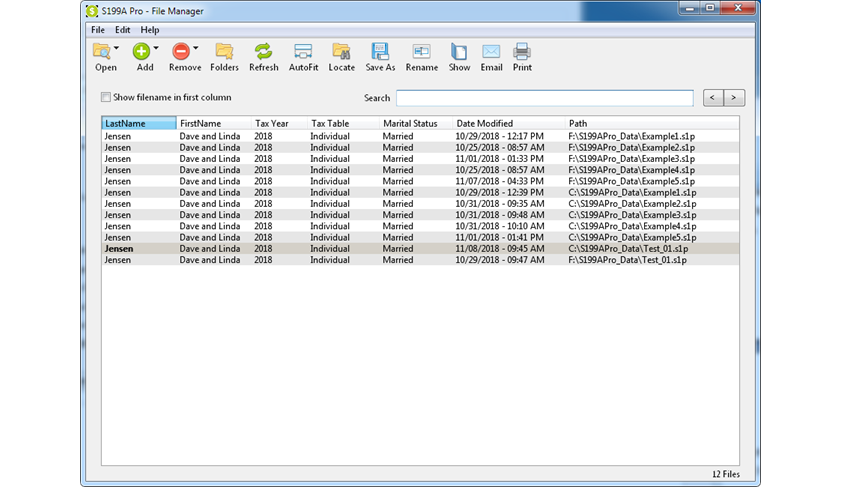Screen dimensions: 842x487
Task: Select row with path C:\S199APro_Data\Example4.s1p
Action: coord(420,227)
